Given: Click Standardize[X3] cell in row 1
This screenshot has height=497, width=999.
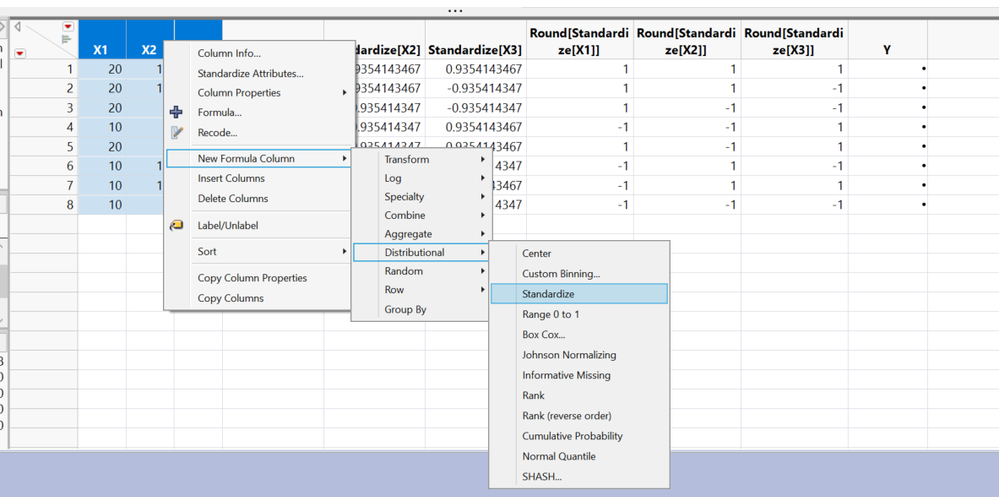Looking at the screenshot, I should pos(476,69).
